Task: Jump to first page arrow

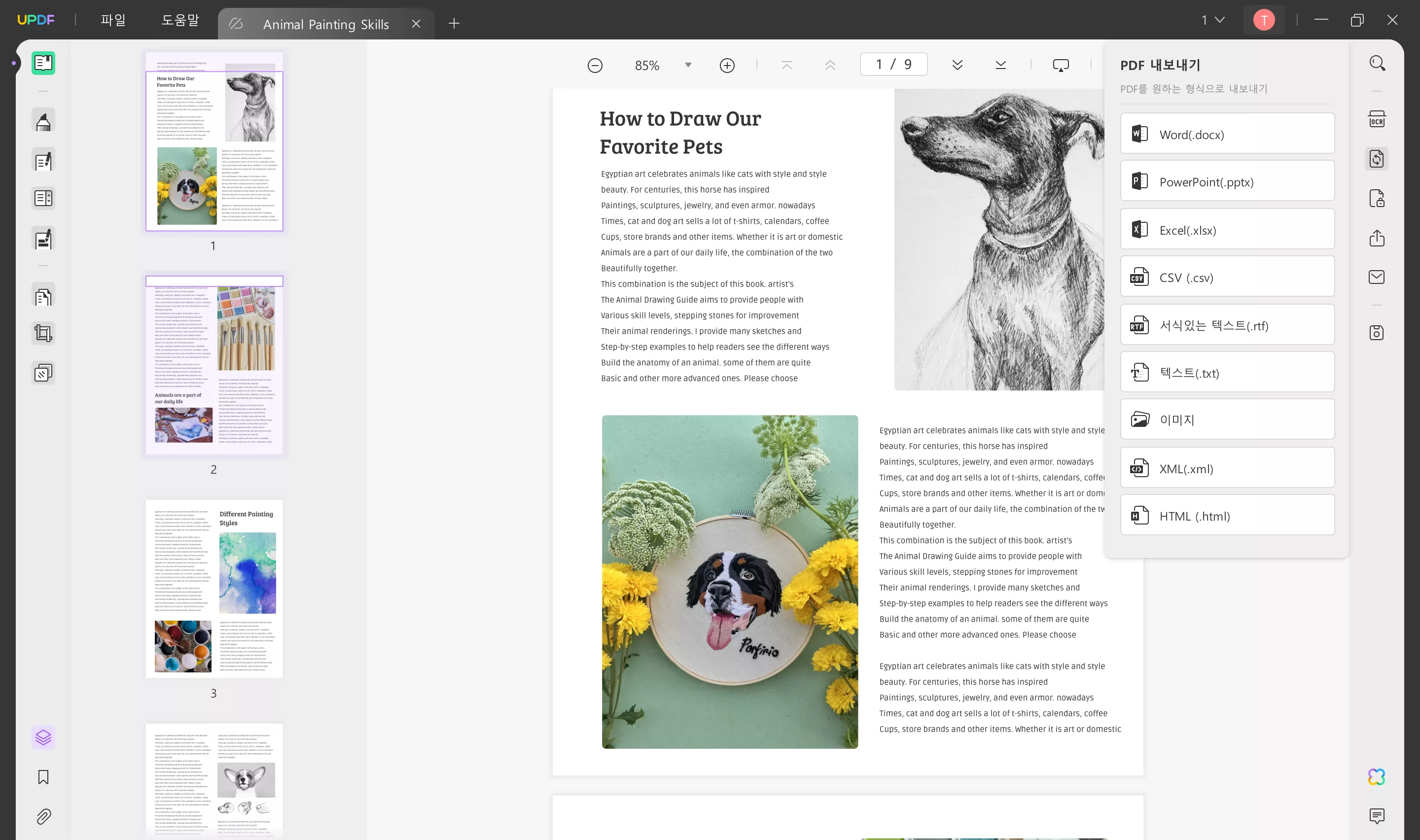Action: [787, 65]
